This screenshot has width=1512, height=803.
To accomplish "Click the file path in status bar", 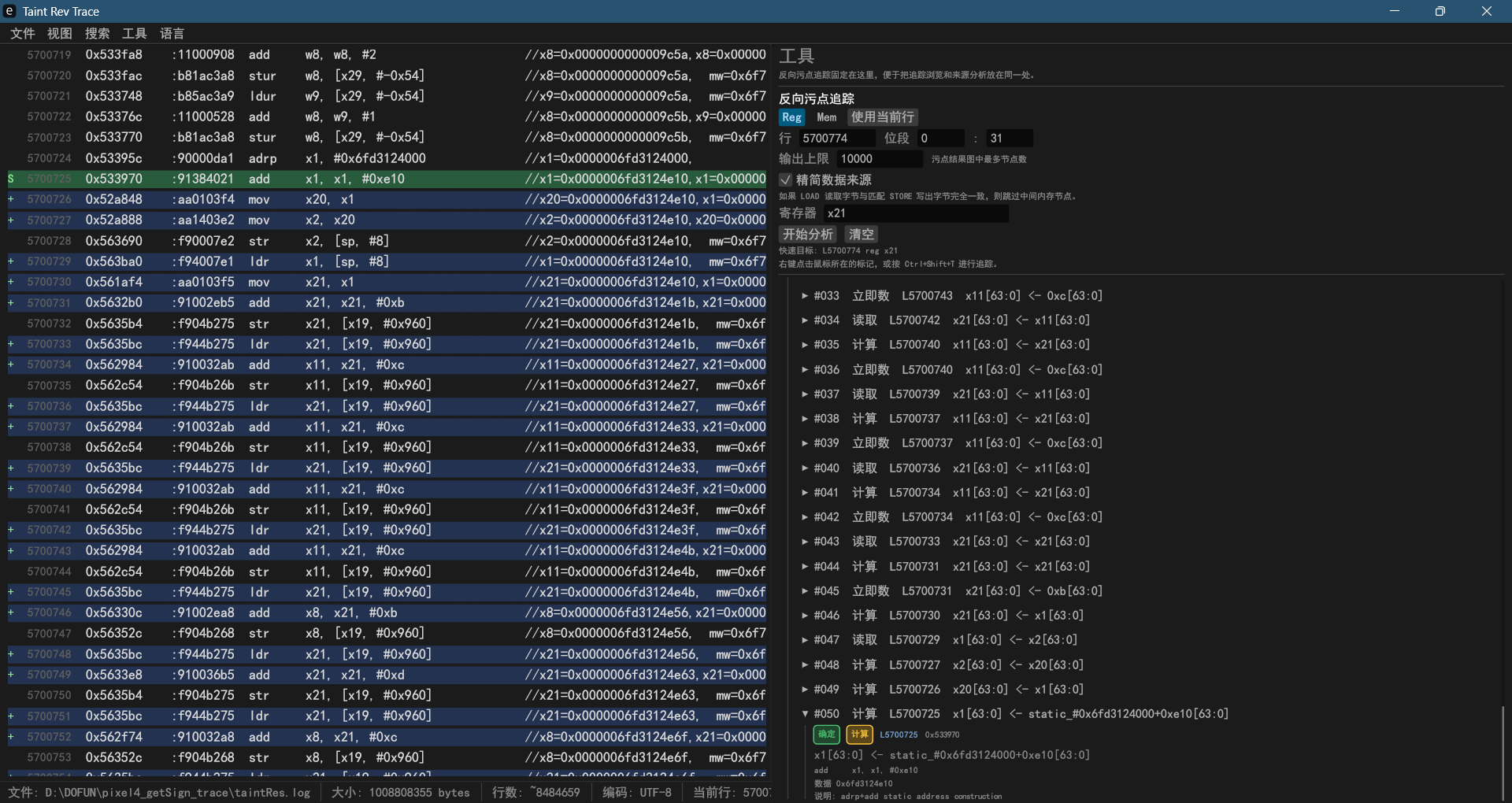I will pos(159,793).
